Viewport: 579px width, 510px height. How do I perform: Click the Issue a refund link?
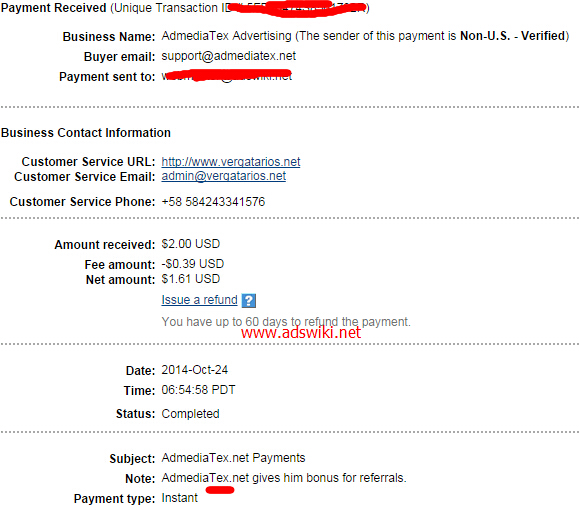click(x=199, y=300)
